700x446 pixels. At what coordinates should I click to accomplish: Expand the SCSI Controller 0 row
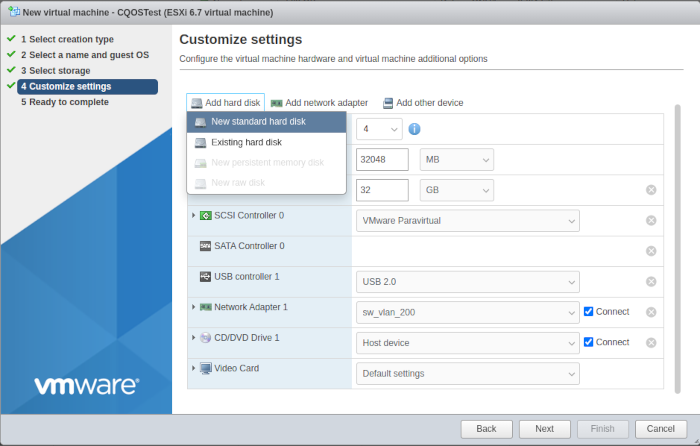193,215
